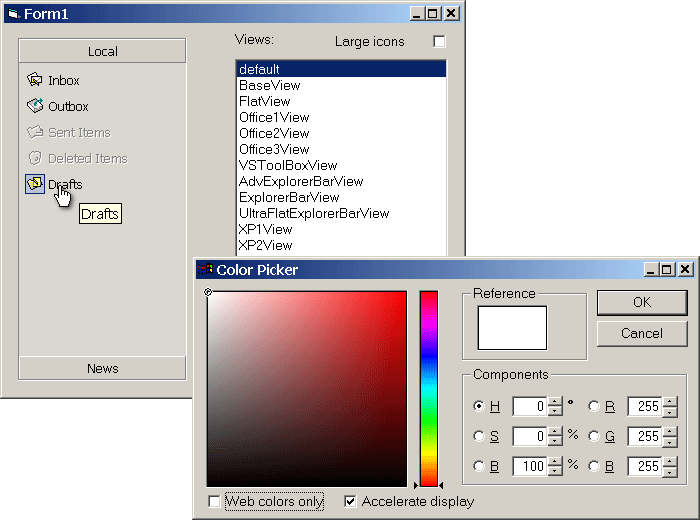Choose ExplorerBarView in the Views list
This screenshot has width=700, height=520.
click(289, 197)
